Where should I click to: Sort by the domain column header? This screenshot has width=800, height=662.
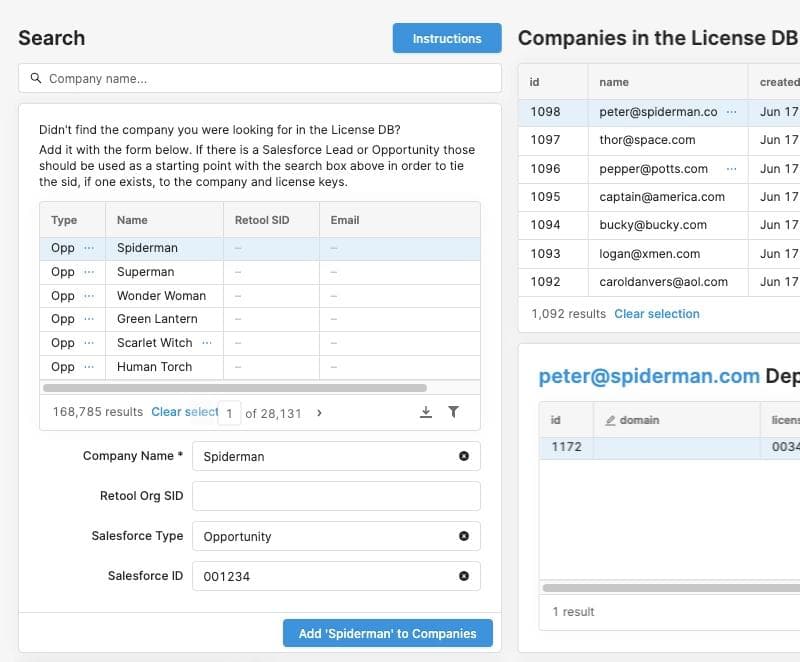coord(640,420)
